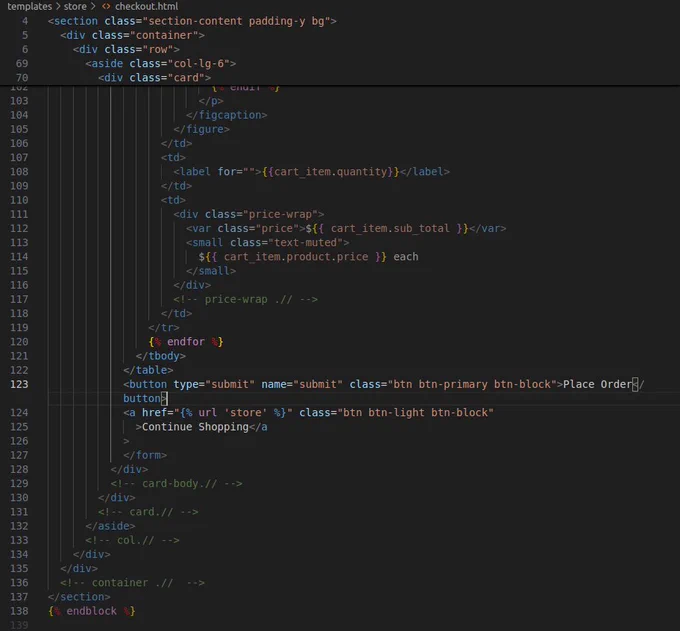This screenshot has width=680, height=631.
Task: Click the type="submit" attribute
Action: 214,384
